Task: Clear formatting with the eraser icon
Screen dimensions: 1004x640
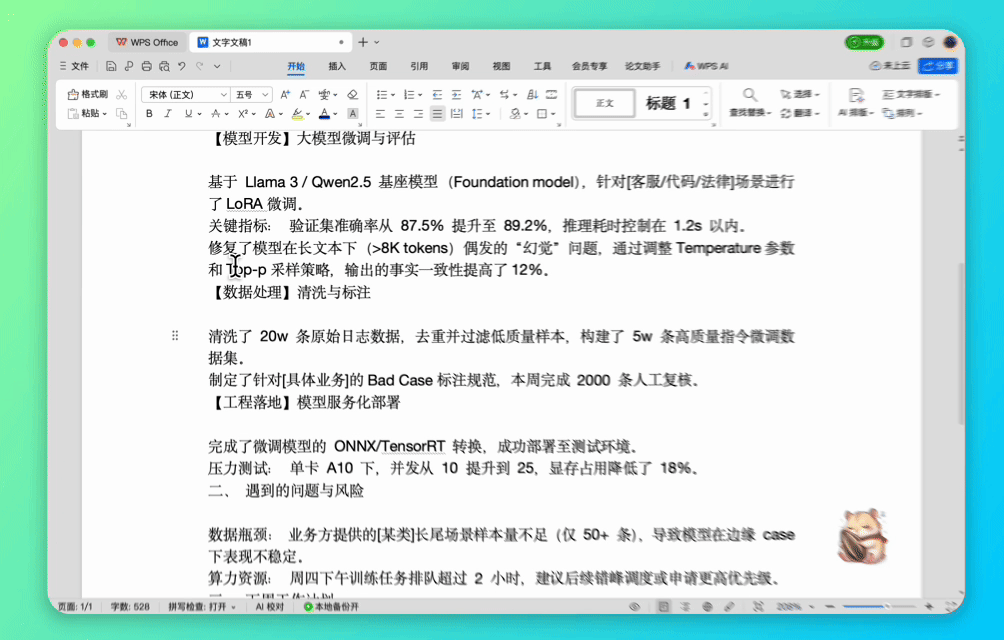Action: point(352,94)
